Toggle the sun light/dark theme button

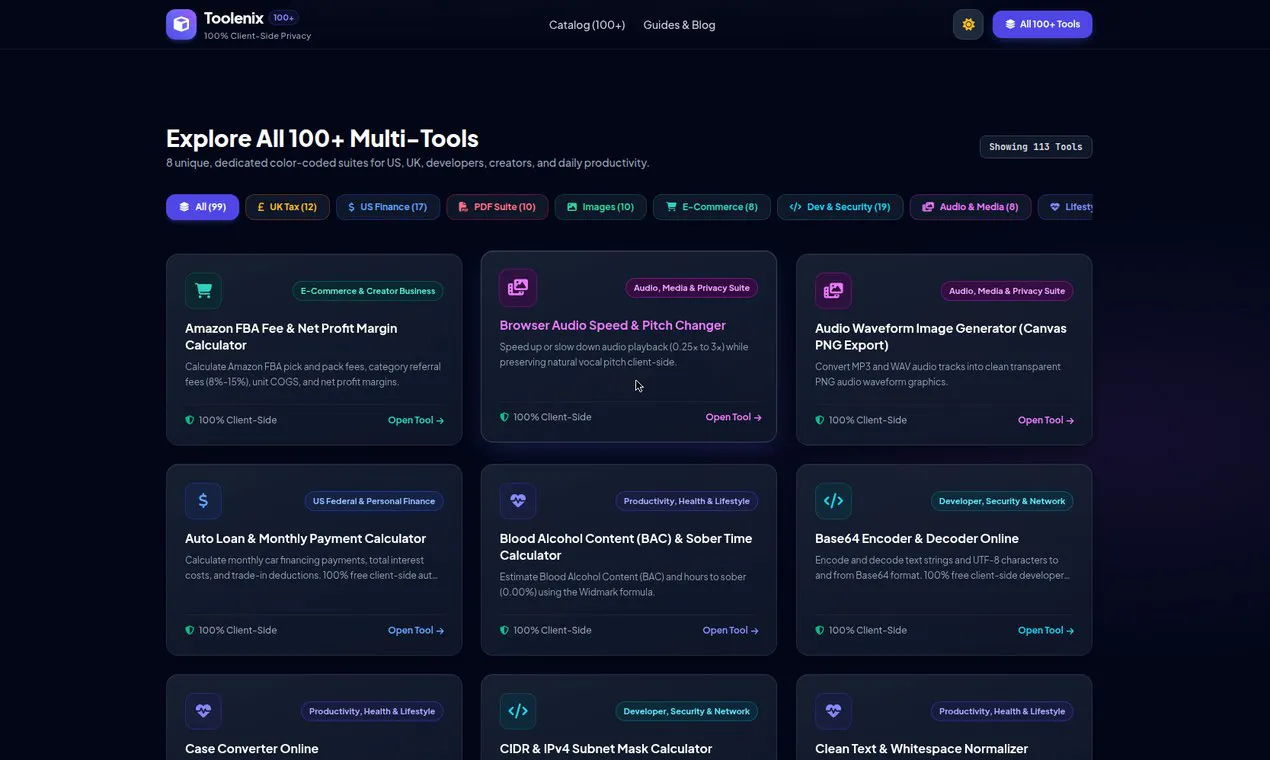point(968,24)
